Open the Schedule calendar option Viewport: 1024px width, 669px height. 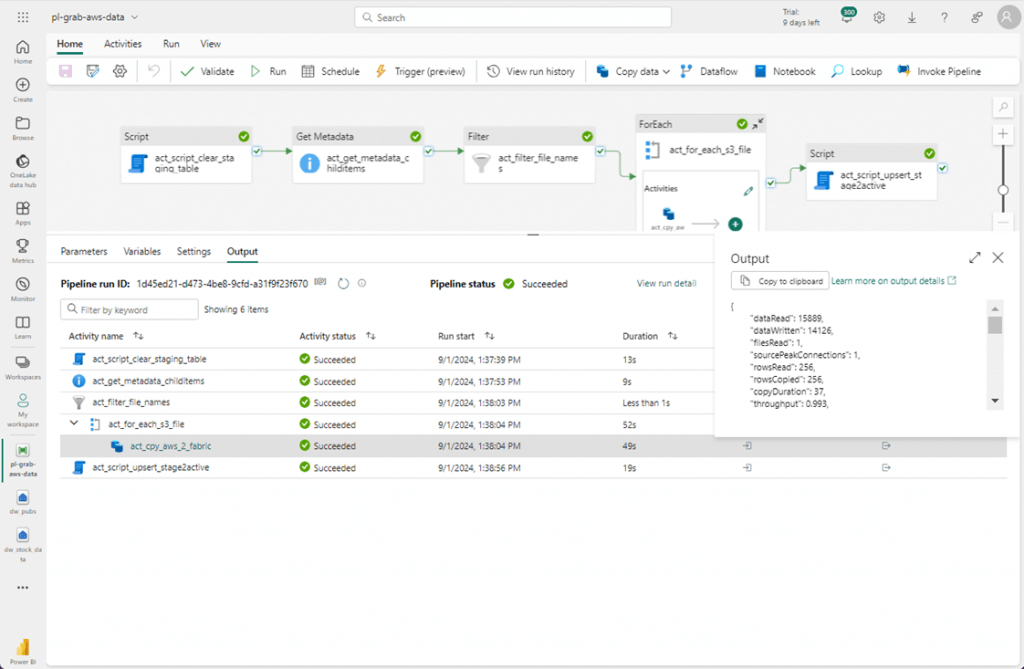pos(330,72)
